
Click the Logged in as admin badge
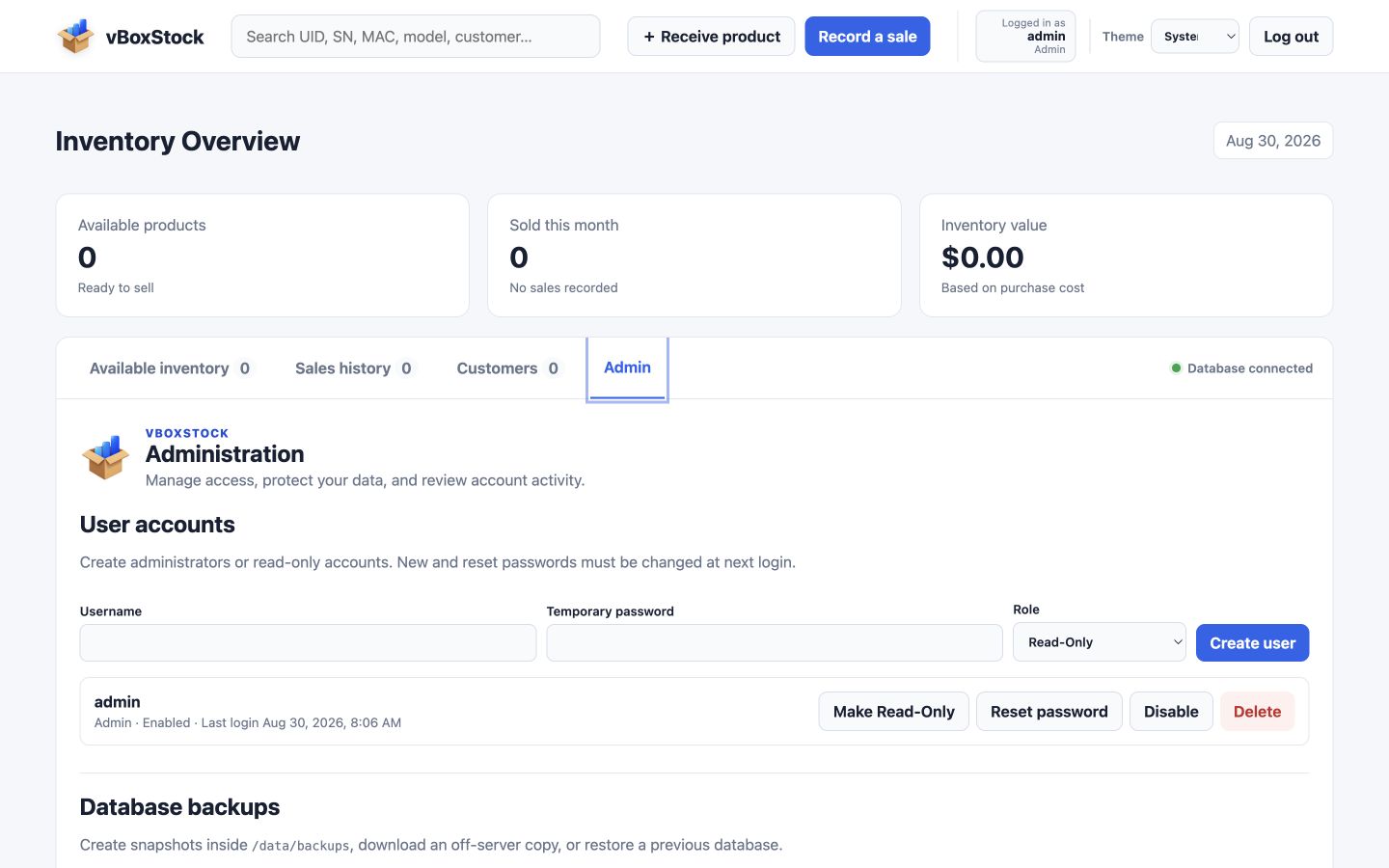1025,37
